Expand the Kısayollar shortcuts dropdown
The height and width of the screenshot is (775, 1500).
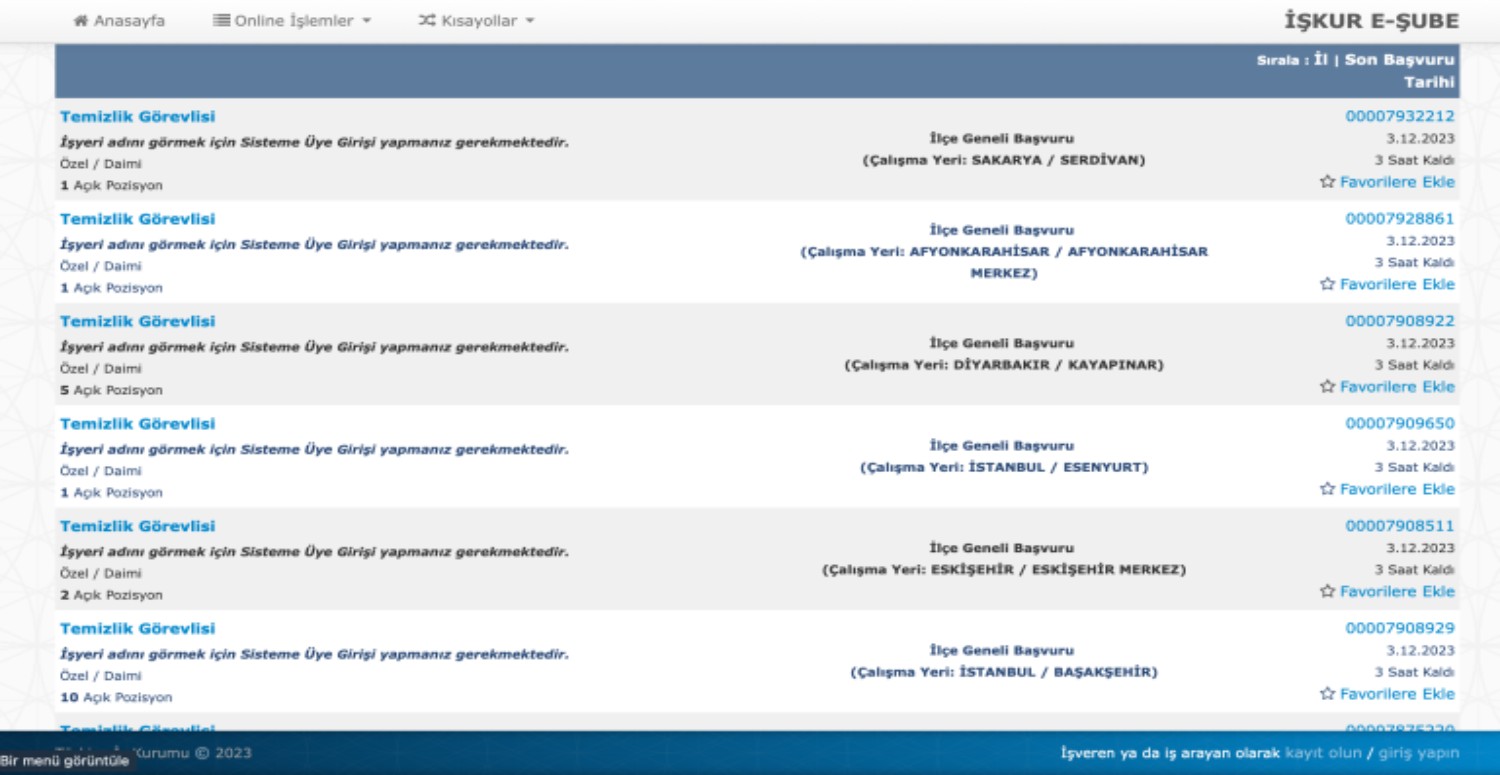pyautogui.click(x=476, y=21)
